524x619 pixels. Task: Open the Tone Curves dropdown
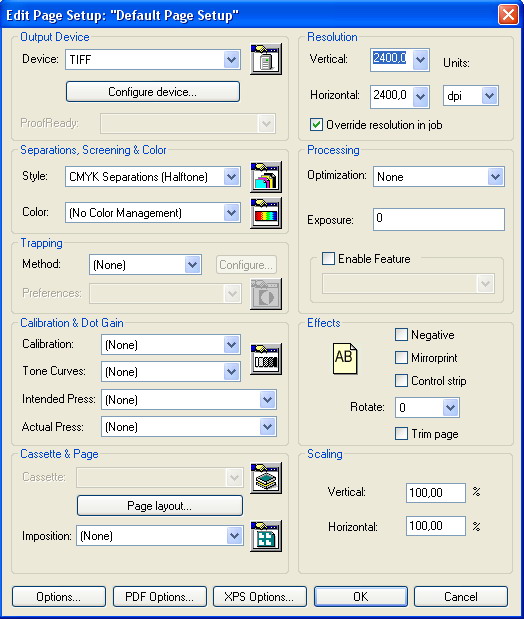(231, 371)
